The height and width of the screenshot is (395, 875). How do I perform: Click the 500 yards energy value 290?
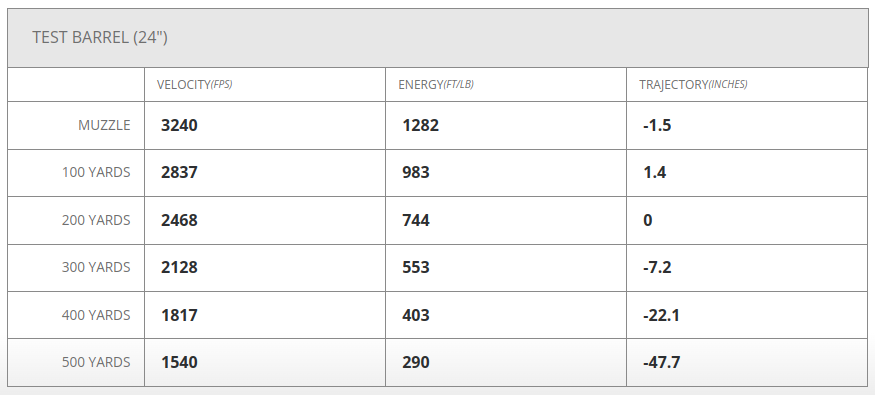[x=416, y=363]
